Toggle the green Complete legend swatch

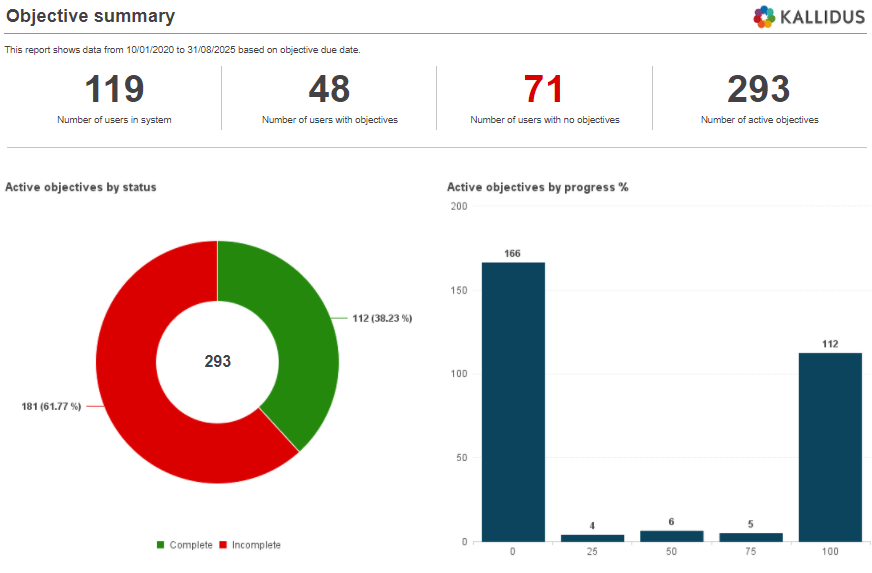(160, 545)
